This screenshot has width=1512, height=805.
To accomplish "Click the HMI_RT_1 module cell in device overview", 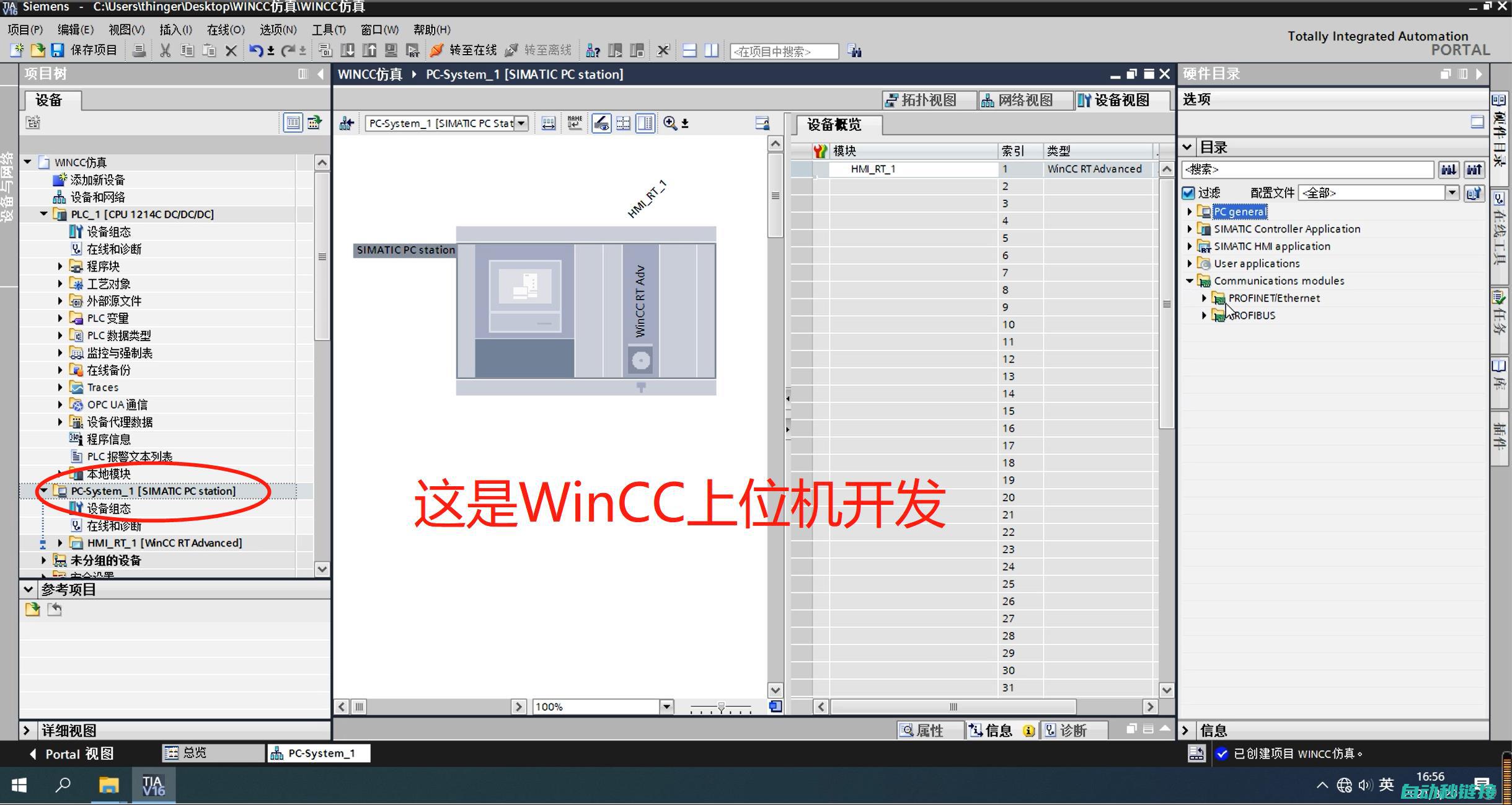I will [913, 169].
